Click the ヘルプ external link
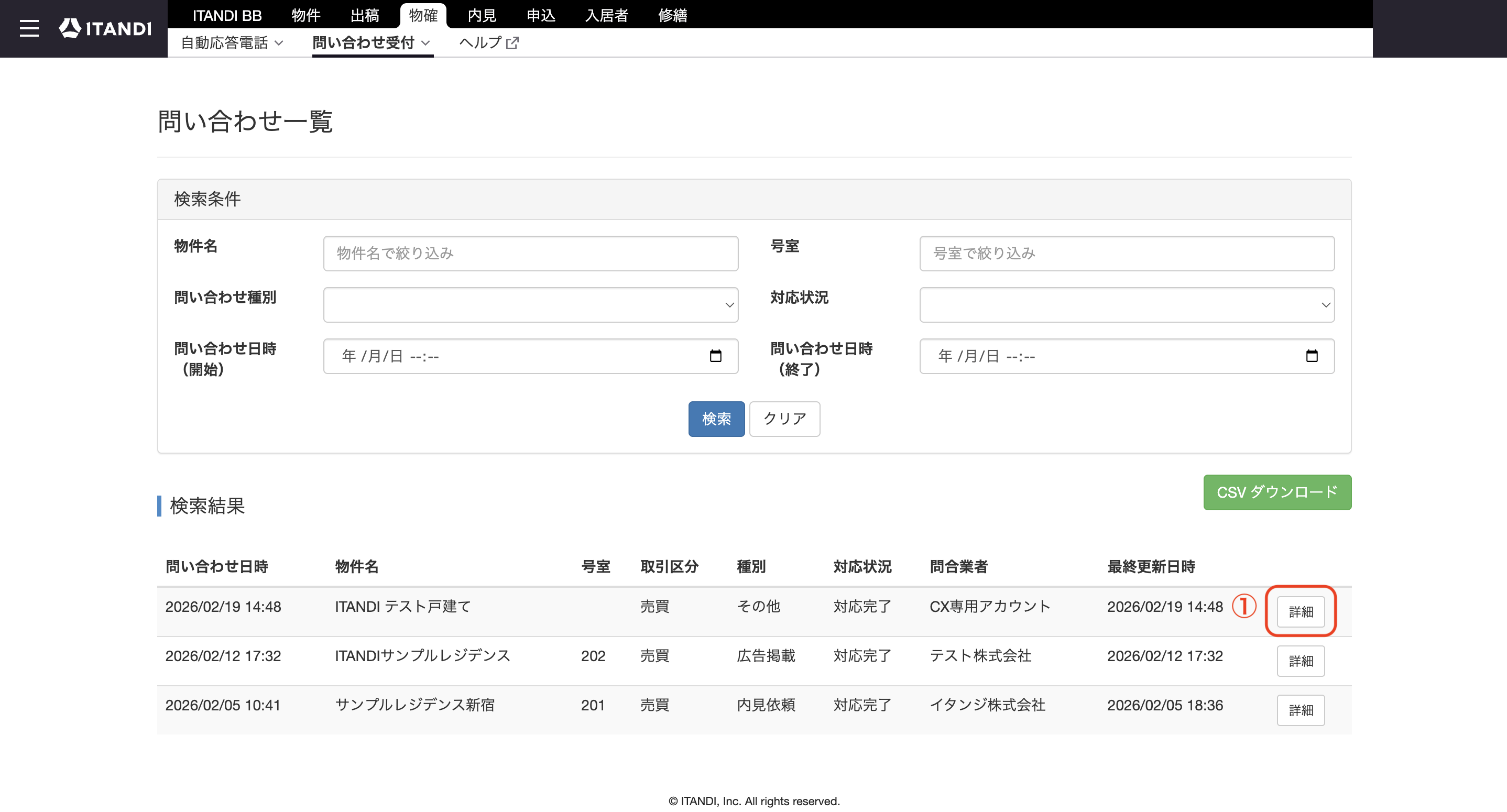This screenshot has height=812, width=1507. point(488,43)
